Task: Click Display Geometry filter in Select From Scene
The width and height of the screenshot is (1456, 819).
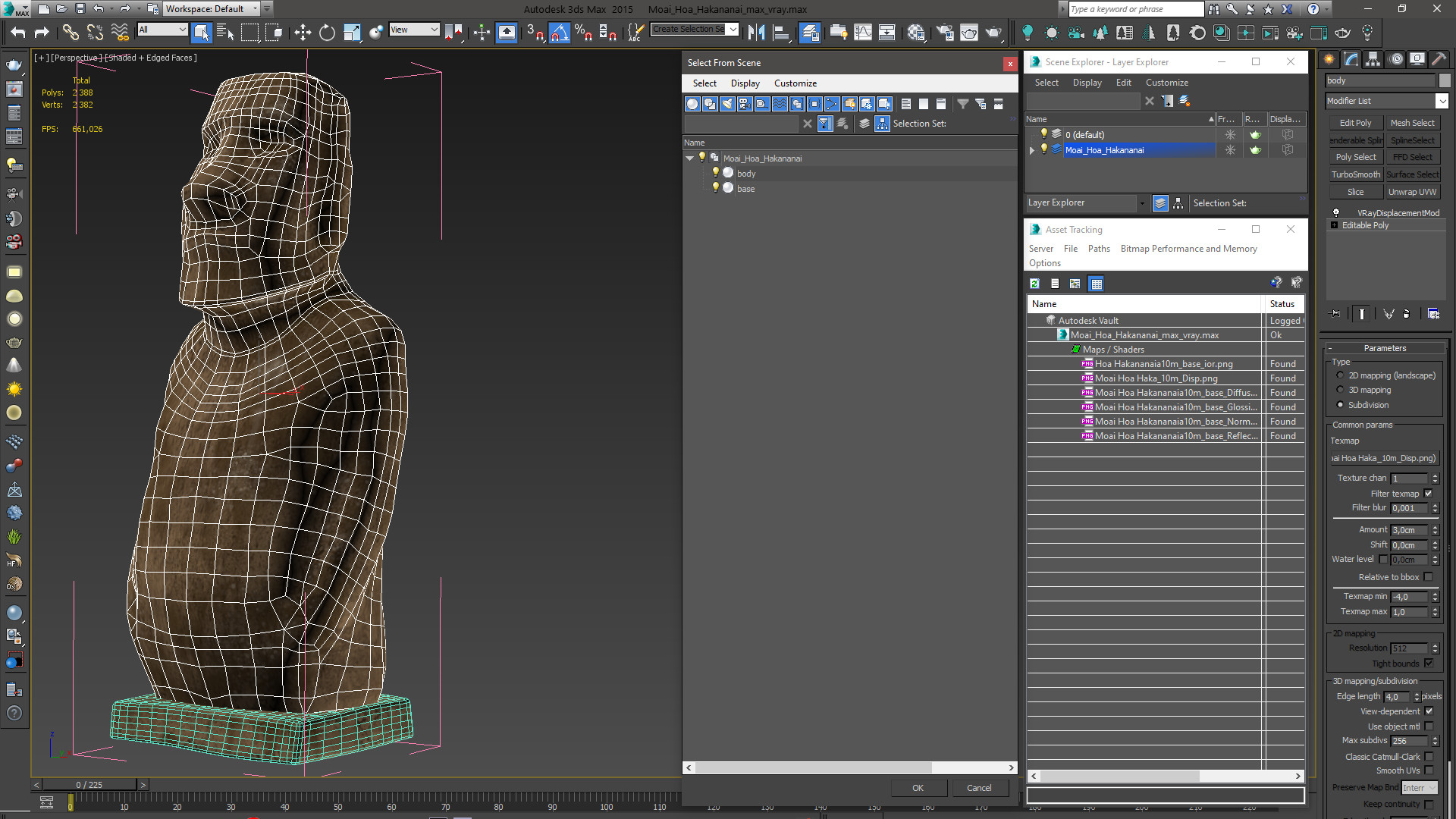Action: pos(692,104)
